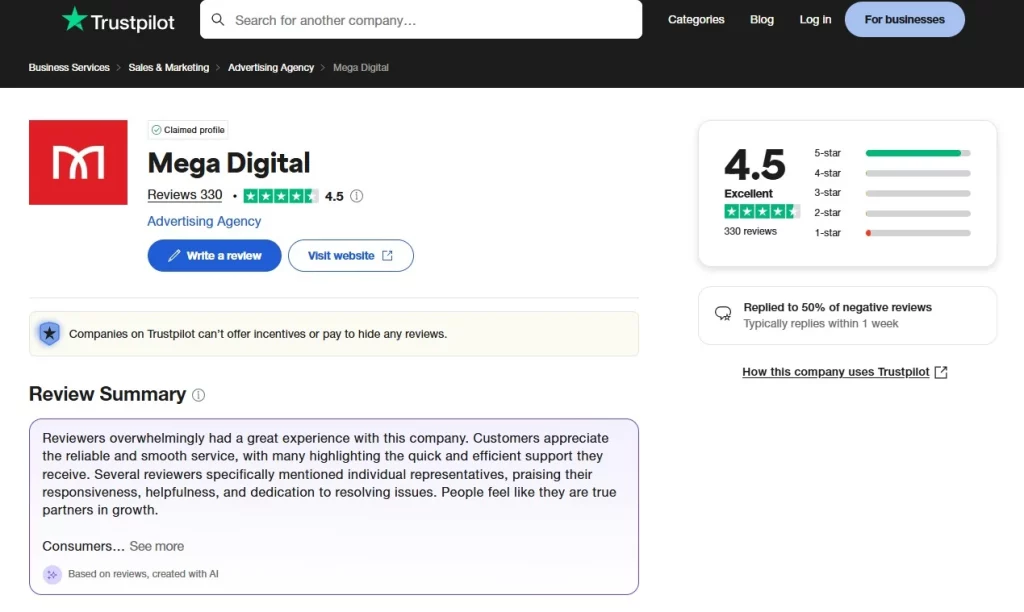Viewport: 1024px width, 612px height.
Task: Open How this company uses Trustpilot link
Action: (x=836, y=372)
